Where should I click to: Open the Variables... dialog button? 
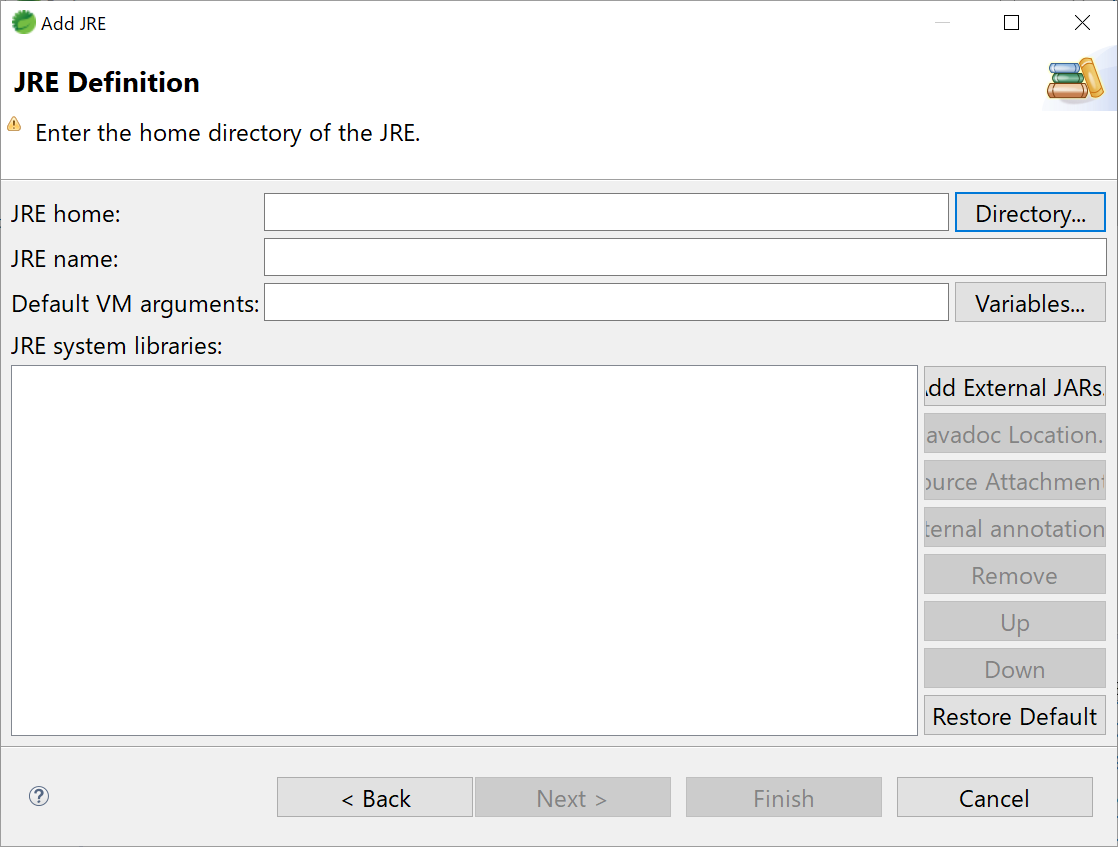(1030, 302)
